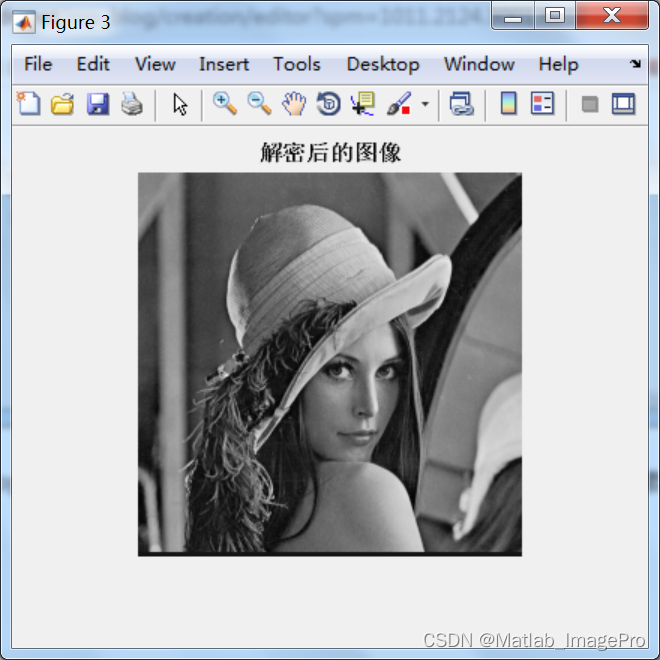
Task: Activate the Zoom Out magnifier tool
Action: [259, 104]
